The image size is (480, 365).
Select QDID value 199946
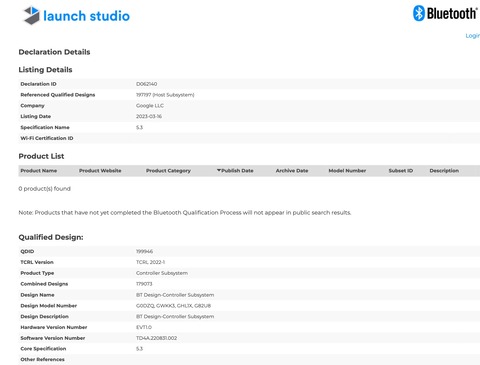[x=144, y=251]
